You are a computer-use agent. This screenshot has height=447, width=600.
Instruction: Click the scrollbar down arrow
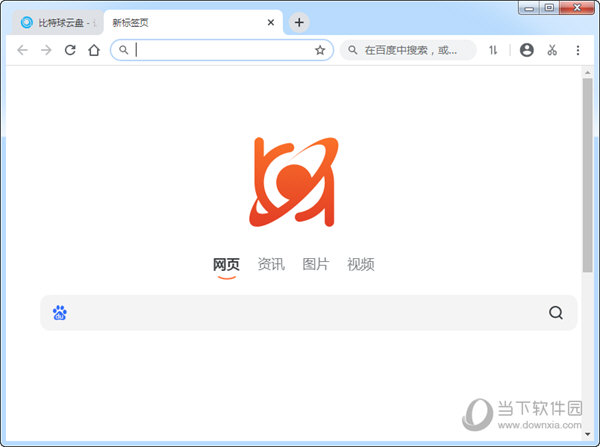point(587,434)
